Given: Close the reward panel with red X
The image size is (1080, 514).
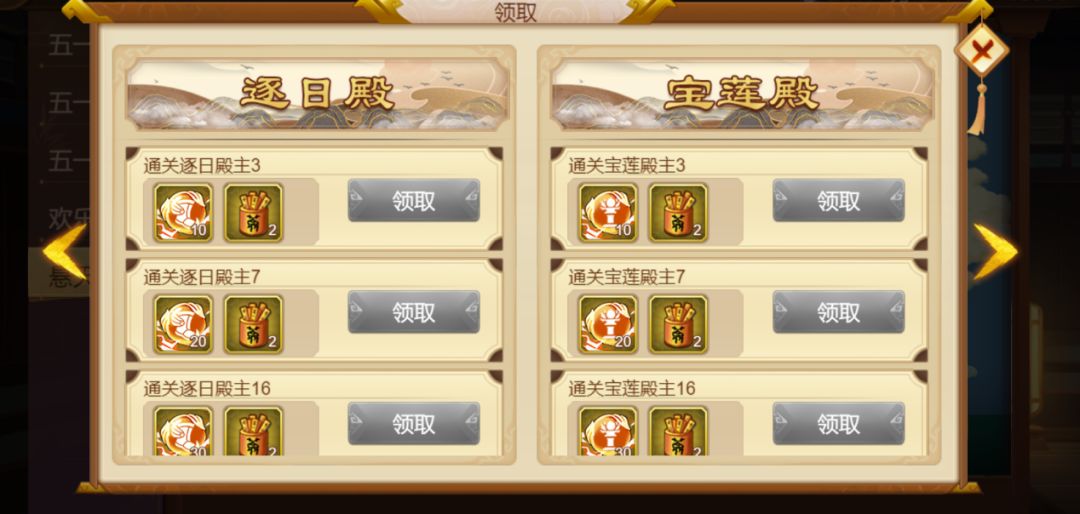Looking at the screenshot, I should [x=982, y=50].
